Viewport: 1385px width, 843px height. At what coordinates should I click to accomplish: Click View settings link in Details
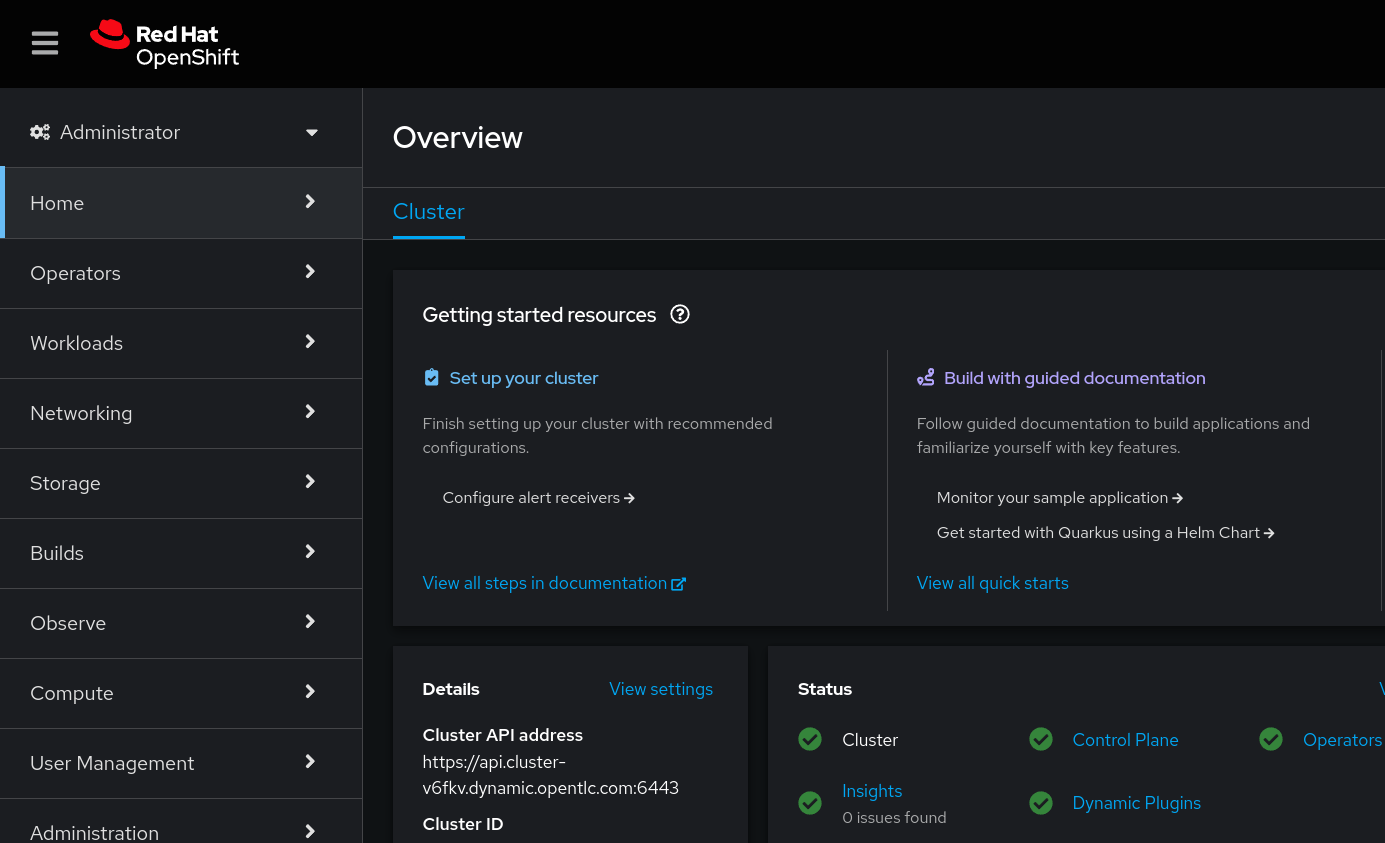[661, 689]
